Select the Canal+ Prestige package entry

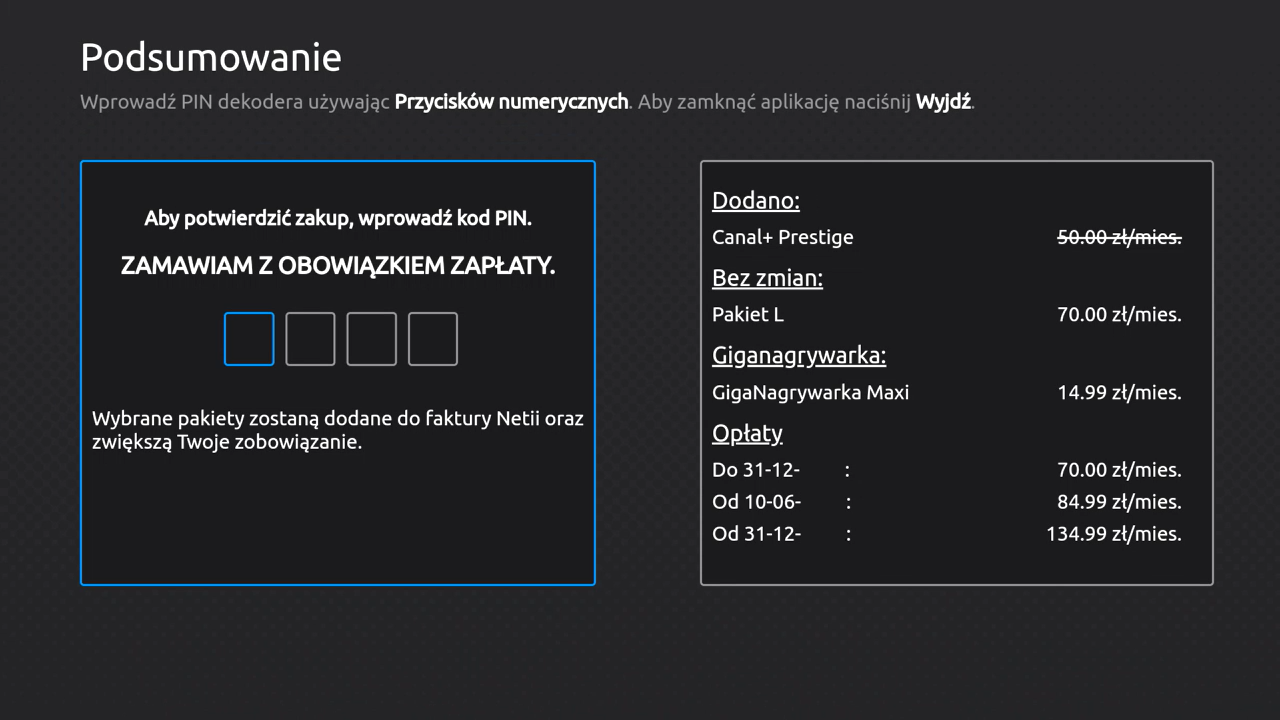click(x=782, y=237)
